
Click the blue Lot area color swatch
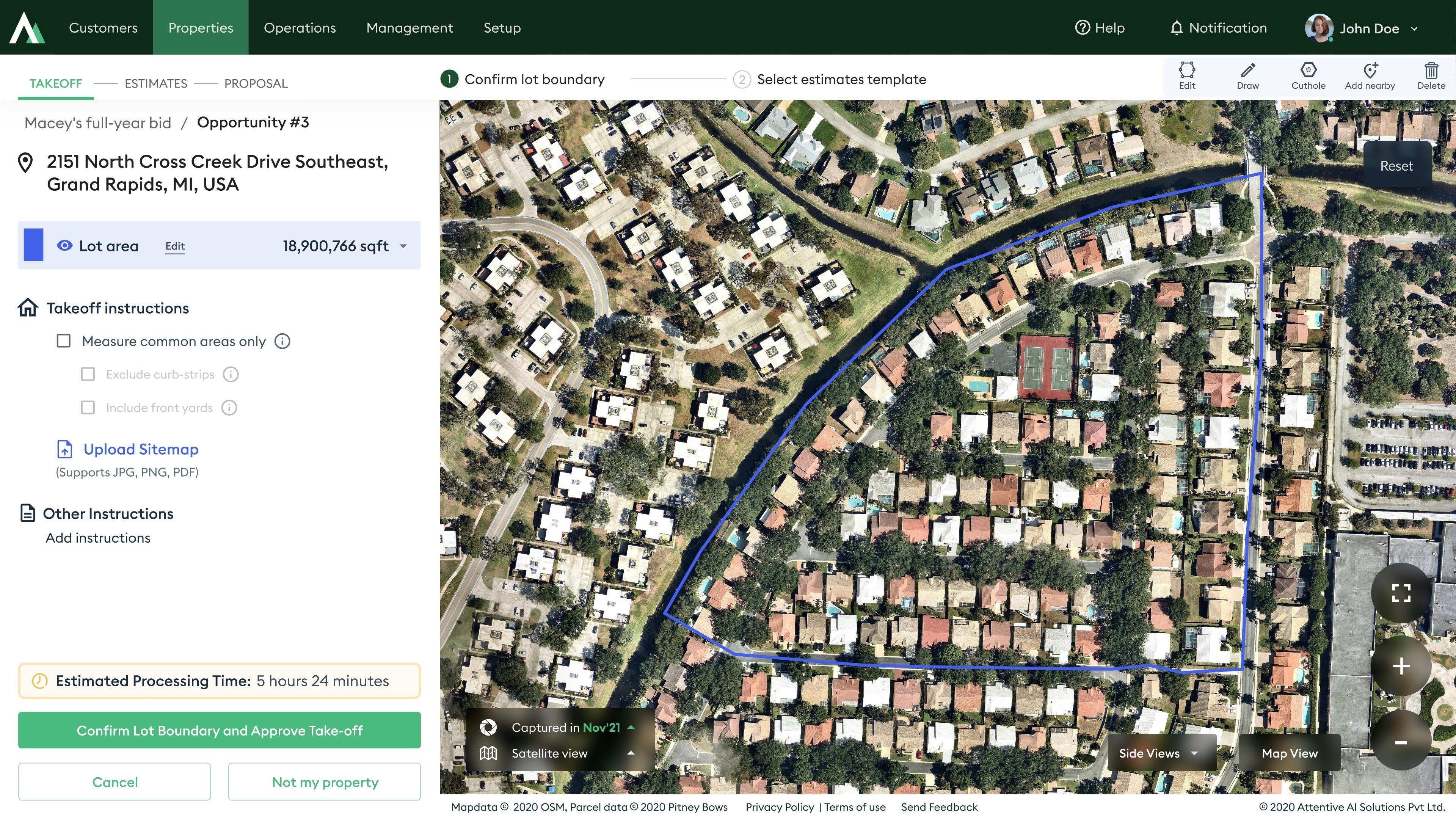33,245
